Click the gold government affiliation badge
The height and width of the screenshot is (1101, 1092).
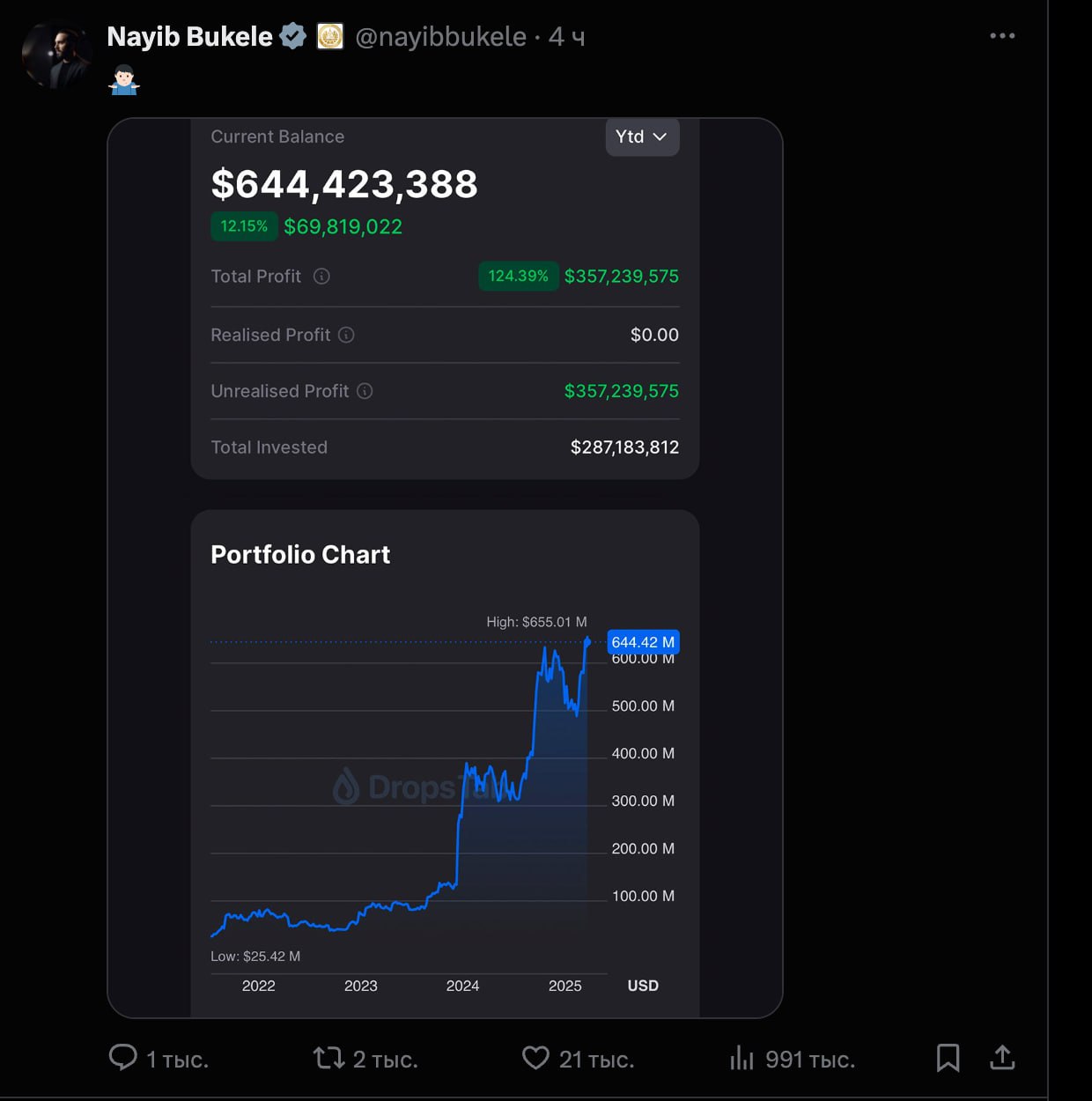click(x=330, y=36)
